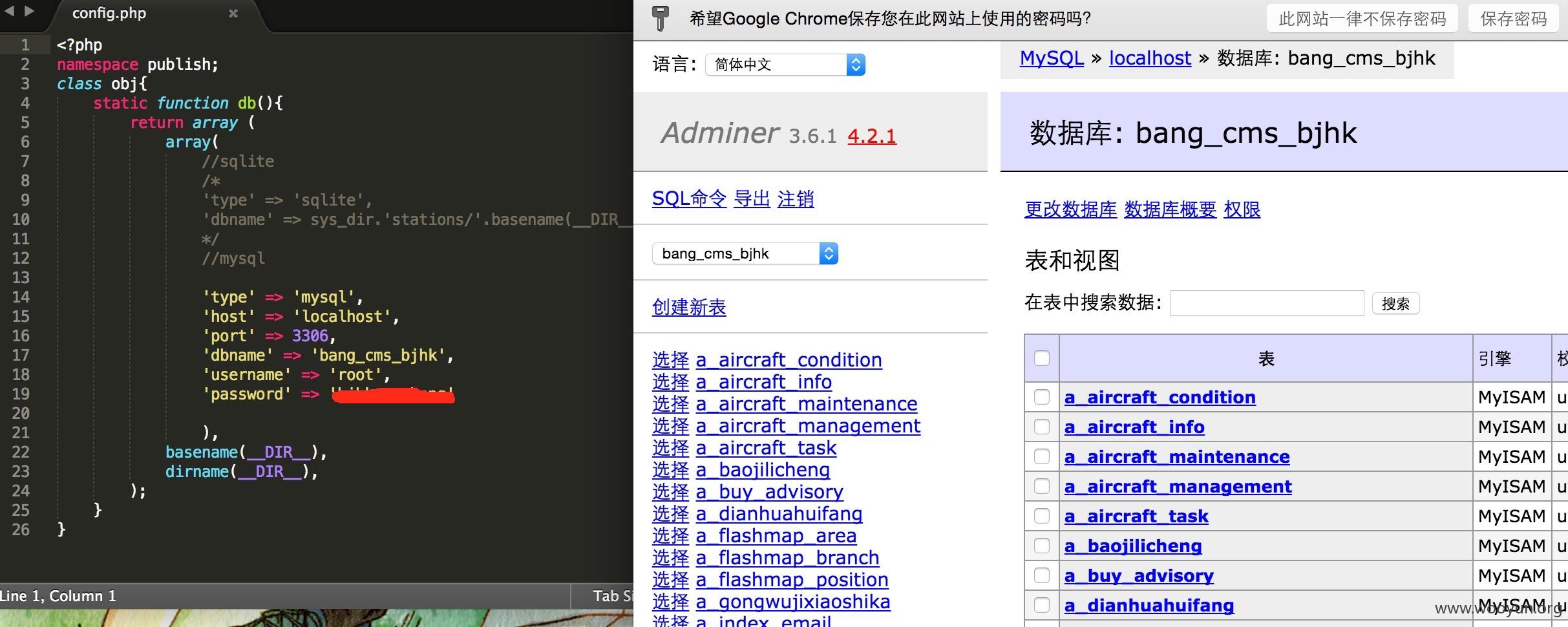The width and height of the screenshot is (1568, 627).
Task: Open the SQL命令 link
Action: coord(689,198)
